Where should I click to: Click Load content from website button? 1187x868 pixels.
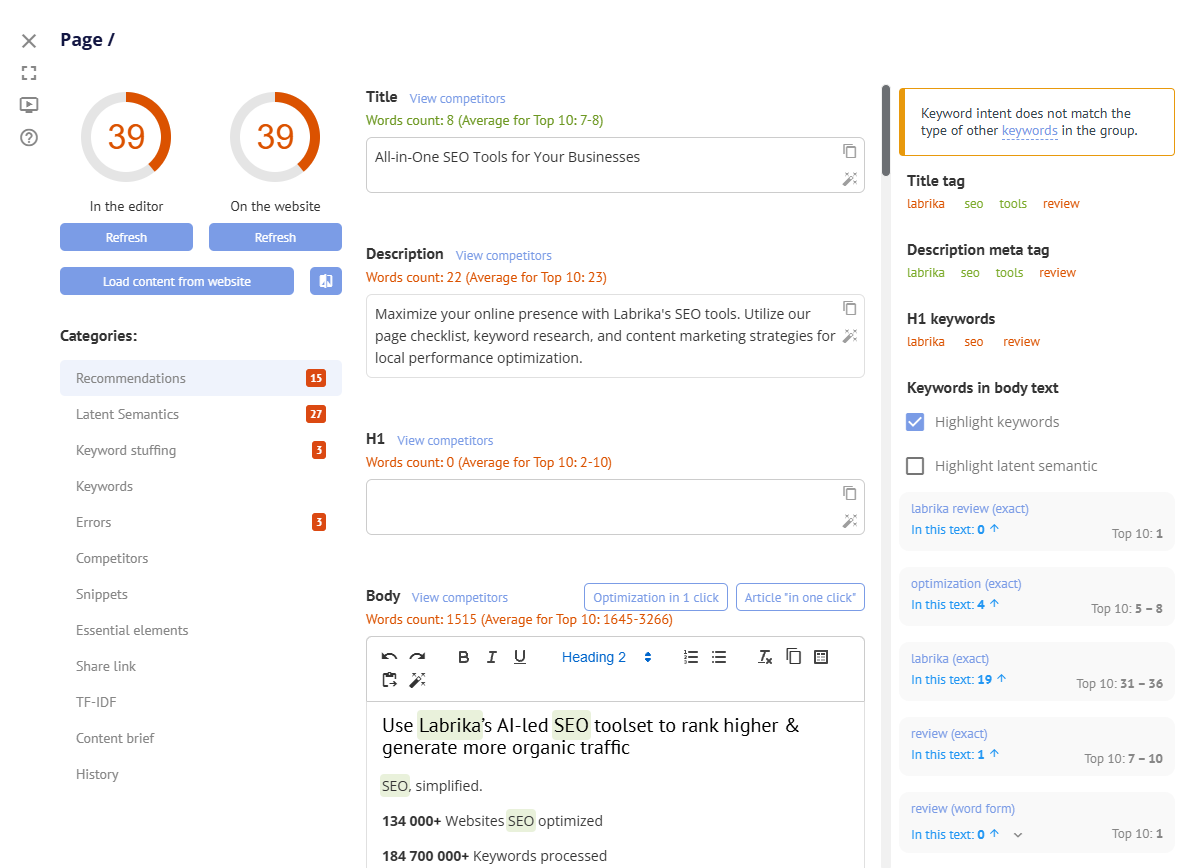177,281
